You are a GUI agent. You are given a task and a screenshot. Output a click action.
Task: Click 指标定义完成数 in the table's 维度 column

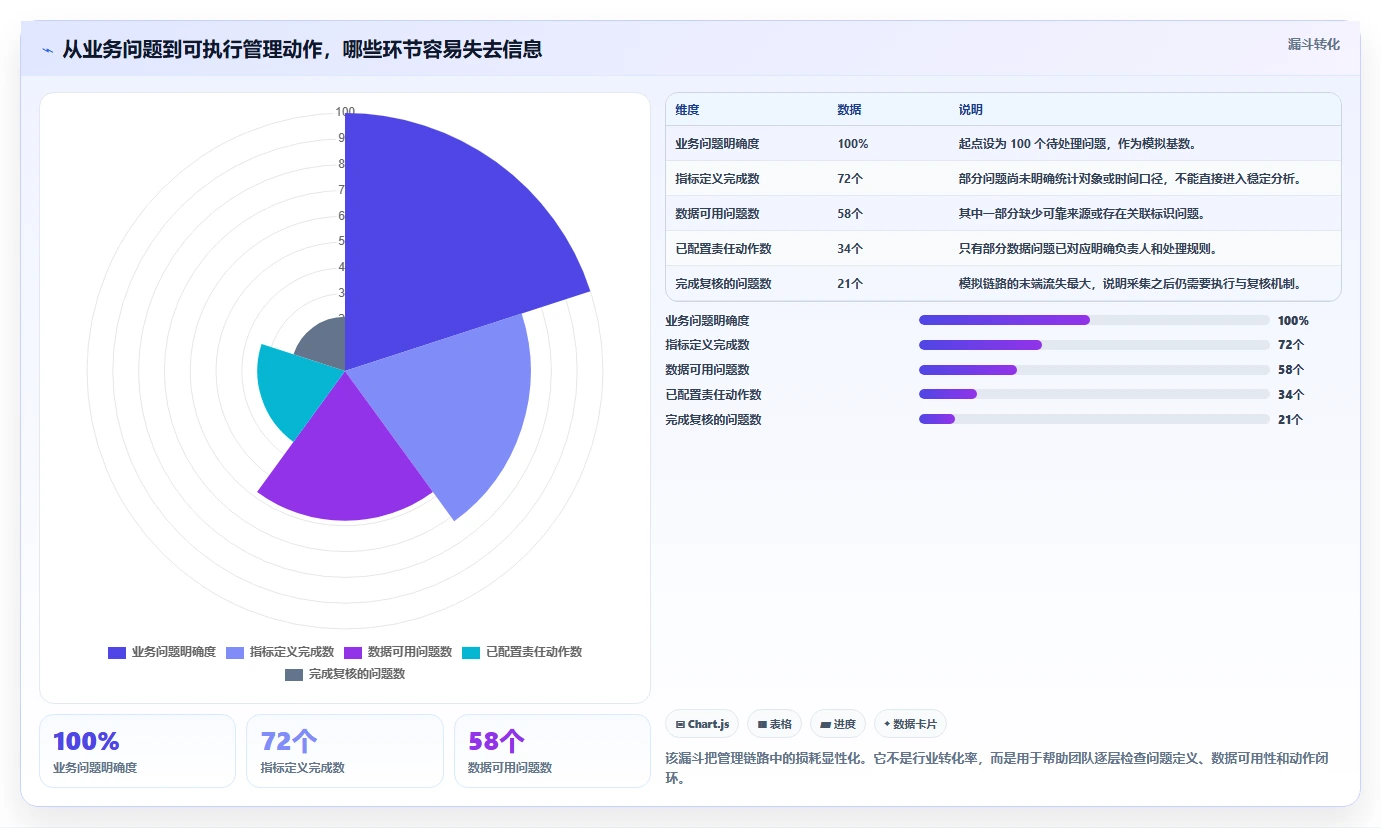click(717, 179)
